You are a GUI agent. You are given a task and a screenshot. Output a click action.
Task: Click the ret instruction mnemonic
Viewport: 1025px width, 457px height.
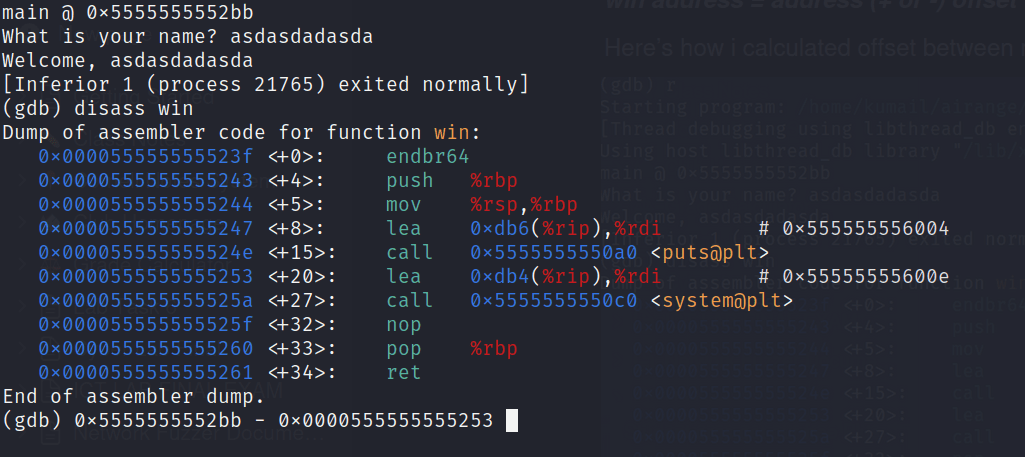tap(403, 372)
